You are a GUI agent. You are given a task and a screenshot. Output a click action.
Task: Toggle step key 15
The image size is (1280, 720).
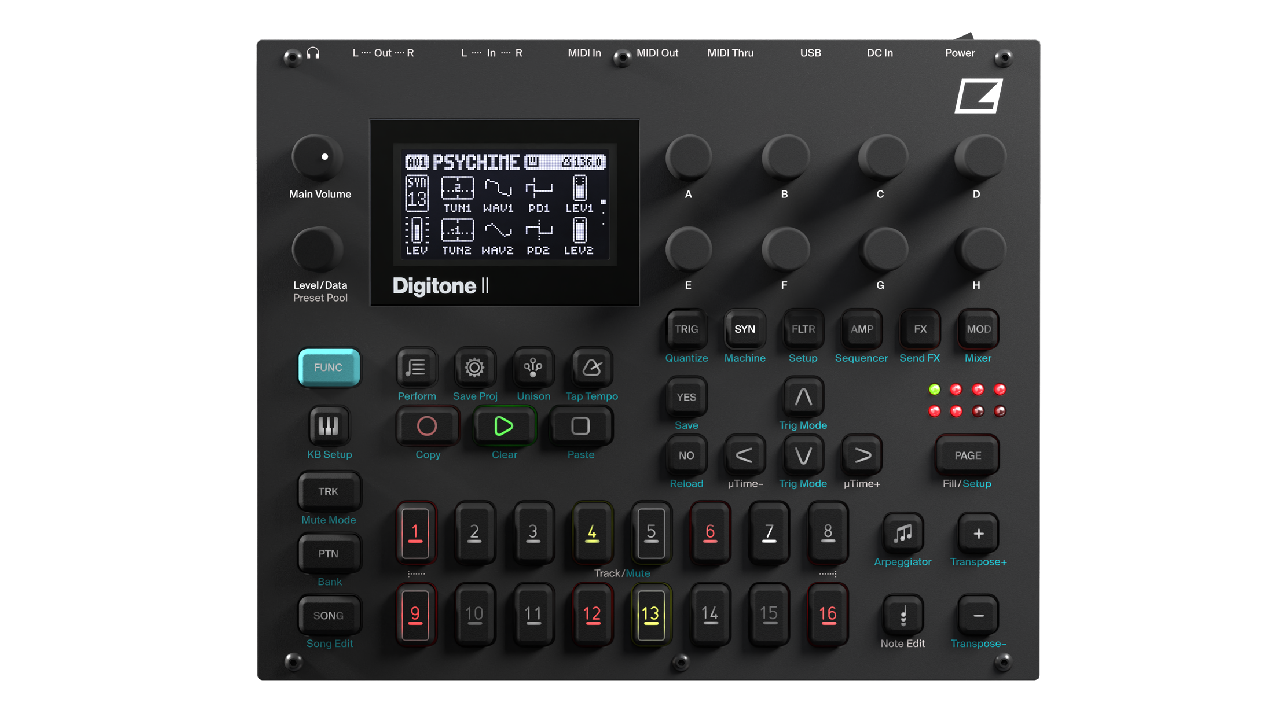coord(769,614)
